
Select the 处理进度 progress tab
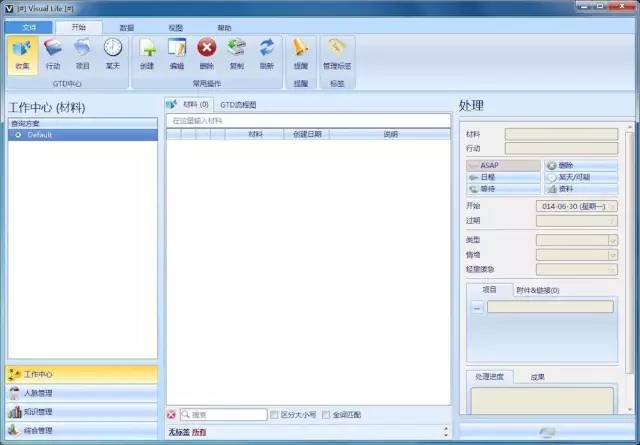[x=489, y=376]
